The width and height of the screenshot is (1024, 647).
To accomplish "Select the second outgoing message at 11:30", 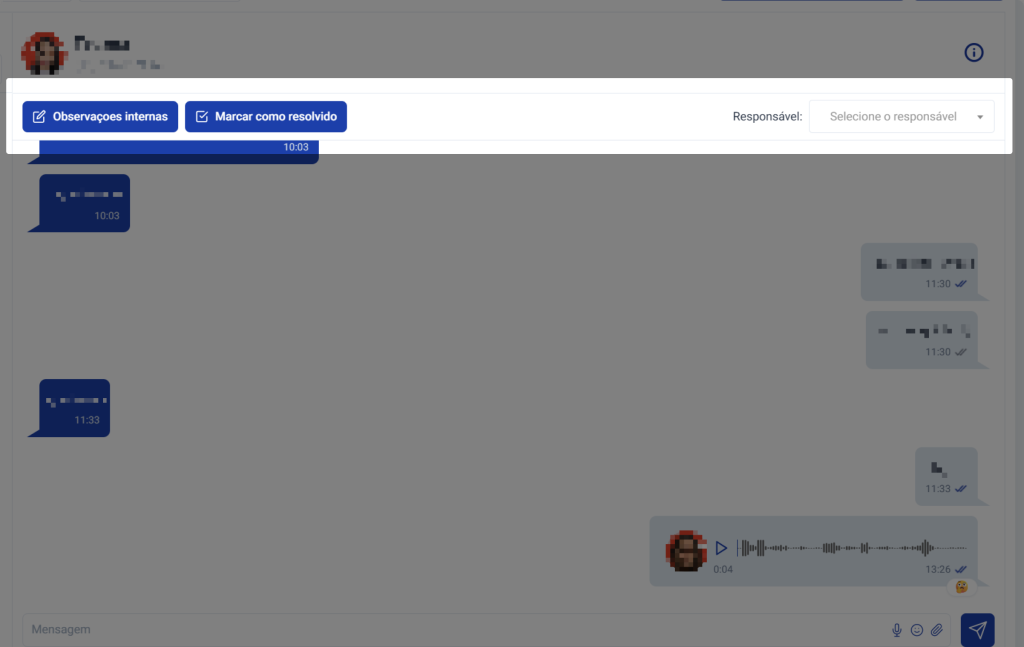I will [x=921, y=339].
